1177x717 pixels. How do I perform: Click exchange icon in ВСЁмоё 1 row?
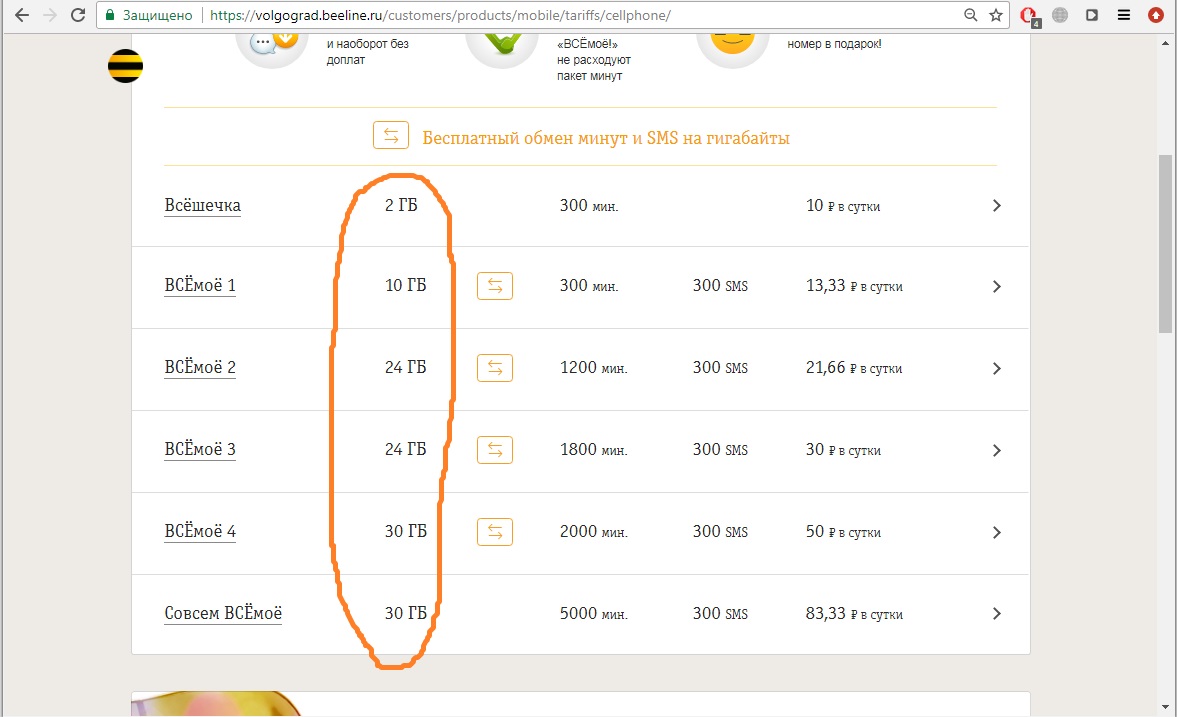(x=495, y=286)
